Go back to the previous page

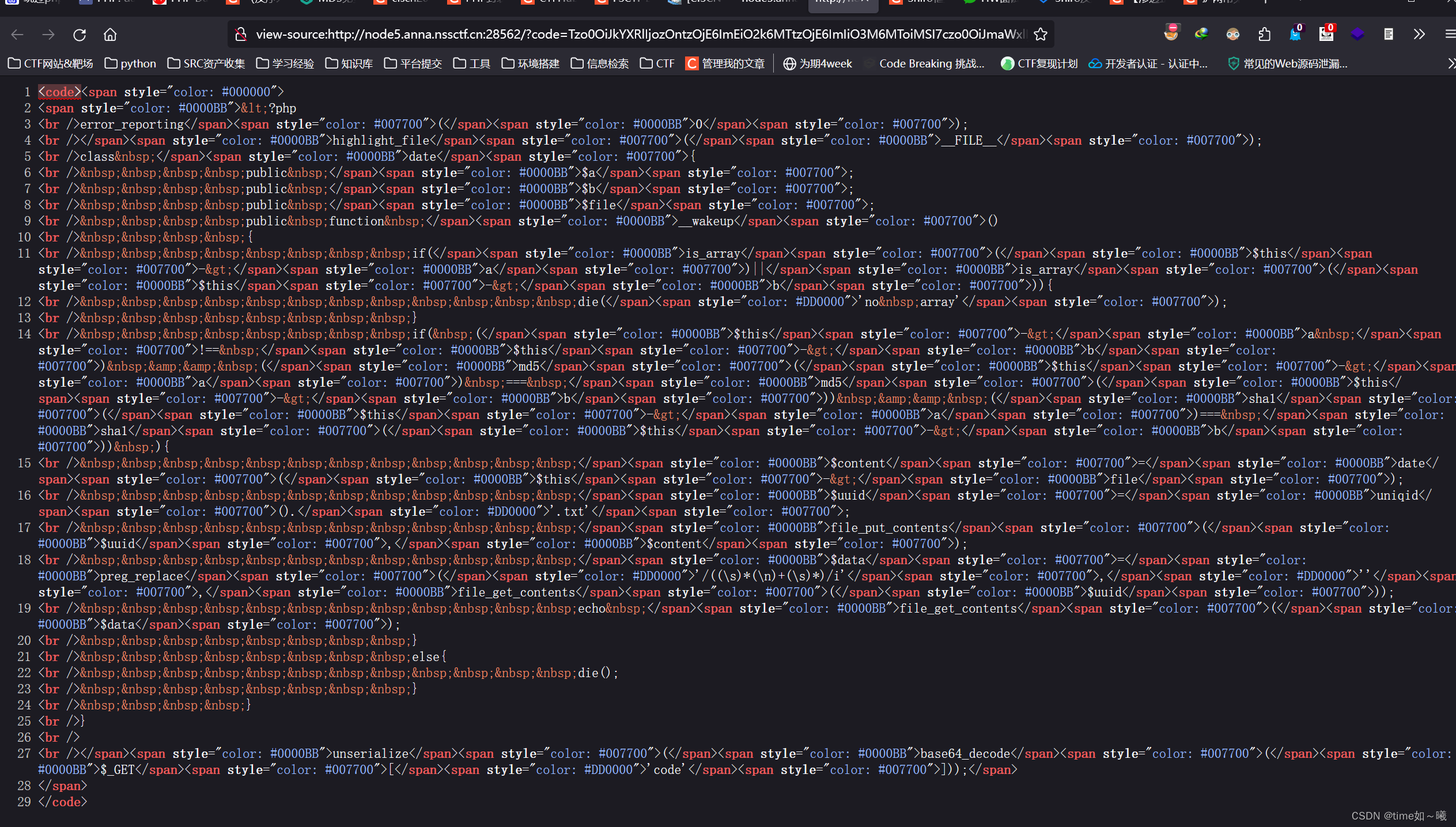pyautogui.click(x=17, y=35)
